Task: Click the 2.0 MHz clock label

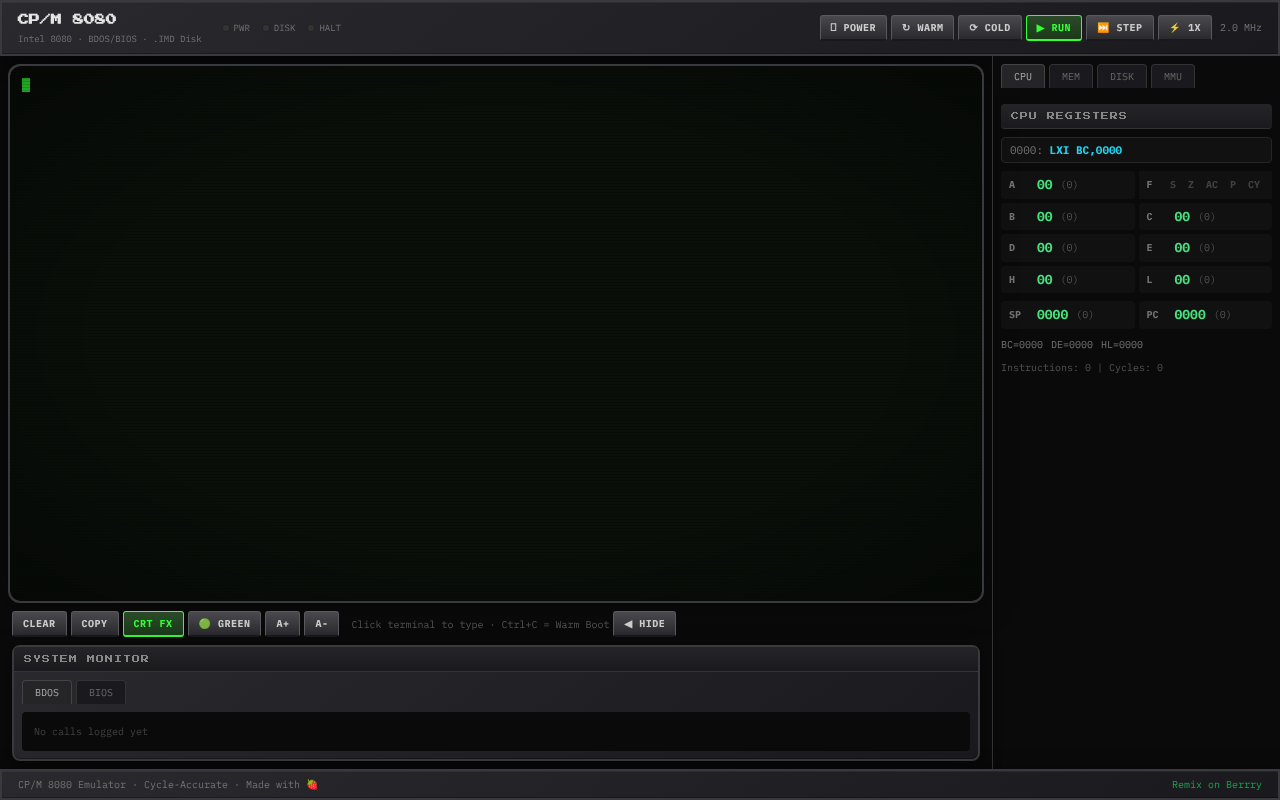Action: 1241,28
